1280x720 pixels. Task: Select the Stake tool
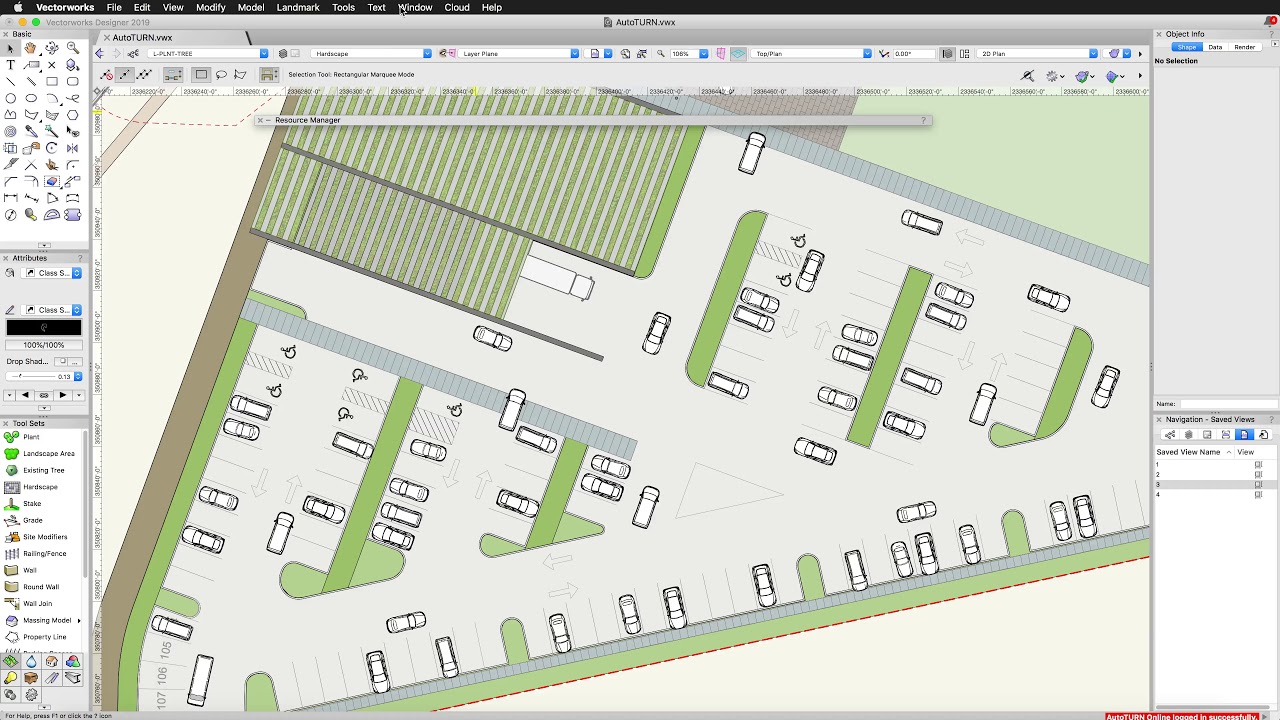point(25,503)
